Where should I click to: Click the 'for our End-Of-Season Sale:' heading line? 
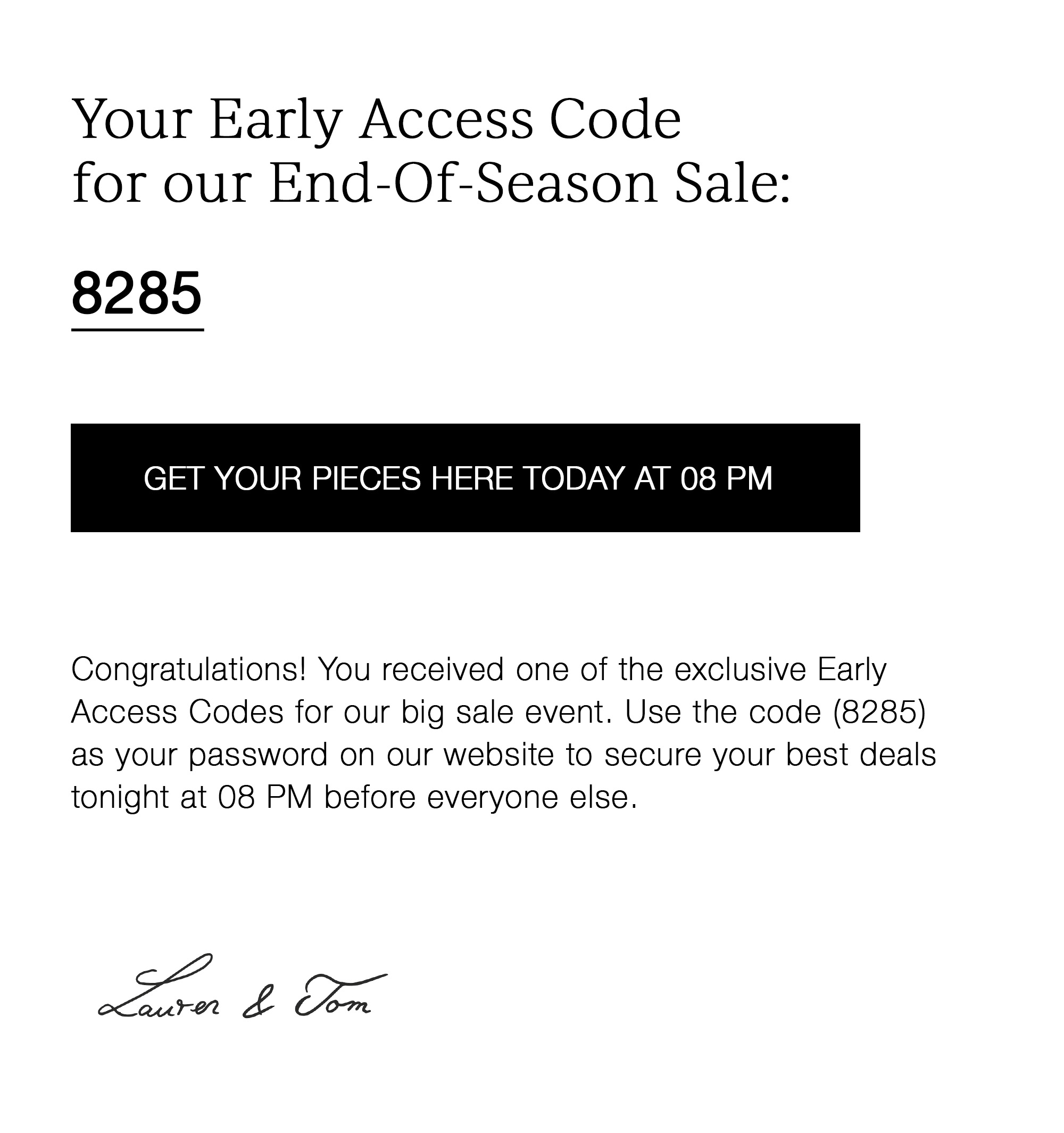pyautogui.click(x=431, y=184)
